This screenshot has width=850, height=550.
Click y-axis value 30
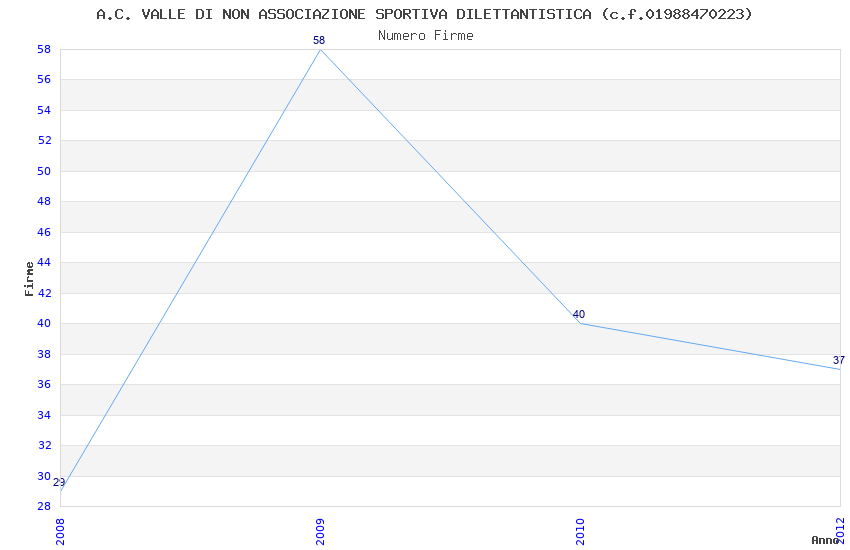[x=44, y=476]
